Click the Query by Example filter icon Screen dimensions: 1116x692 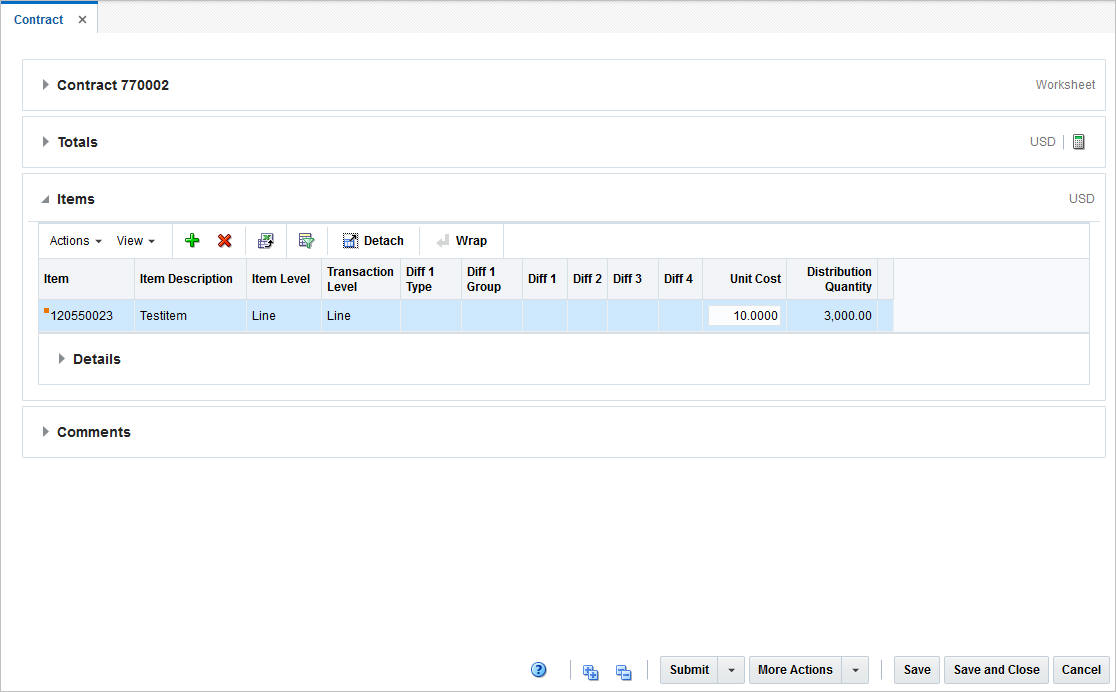(x=307, y=241)
